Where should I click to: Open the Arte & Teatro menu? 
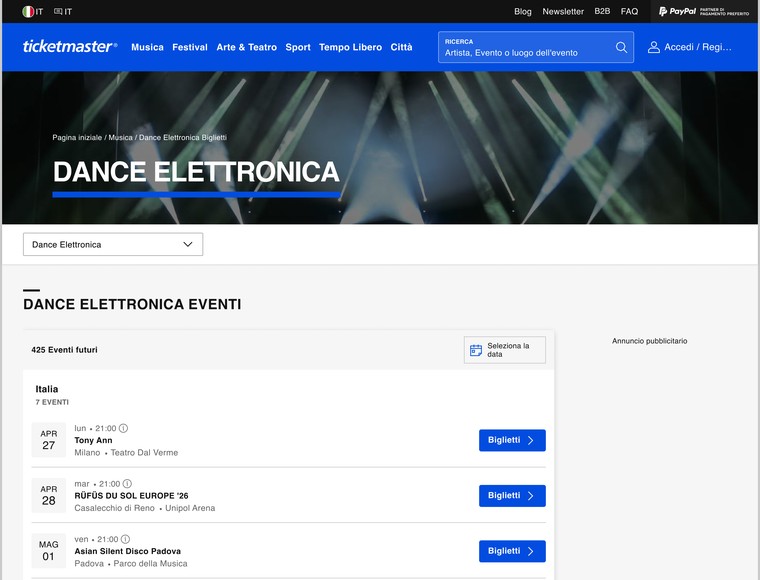[247, 47]
